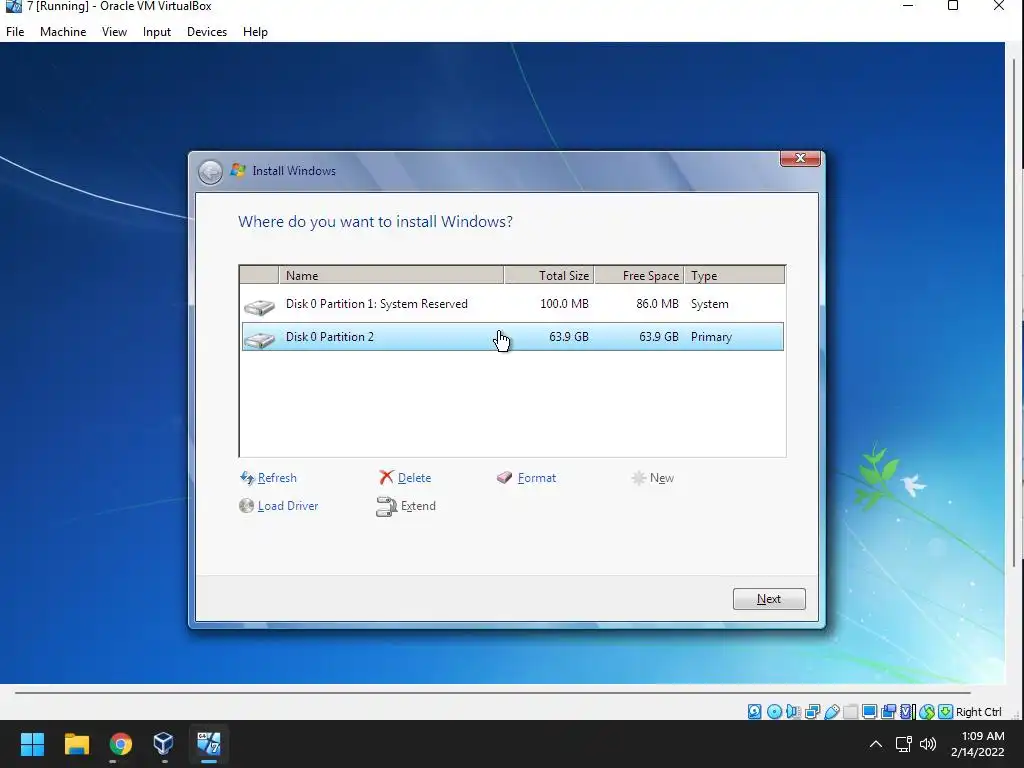
Task: Open the Windows Start menu
Action: coord(32,744)
